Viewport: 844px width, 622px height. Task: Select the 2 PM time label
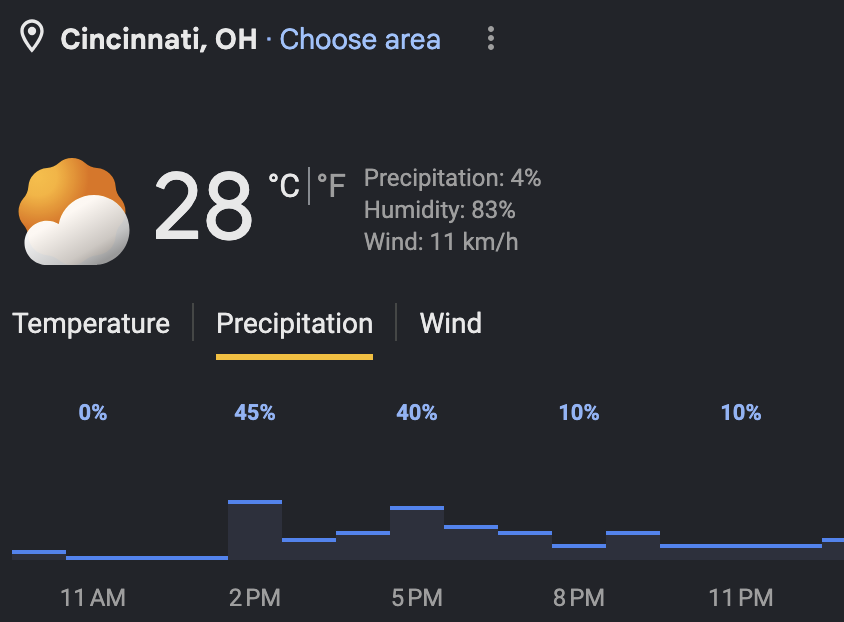pos(255,598)
